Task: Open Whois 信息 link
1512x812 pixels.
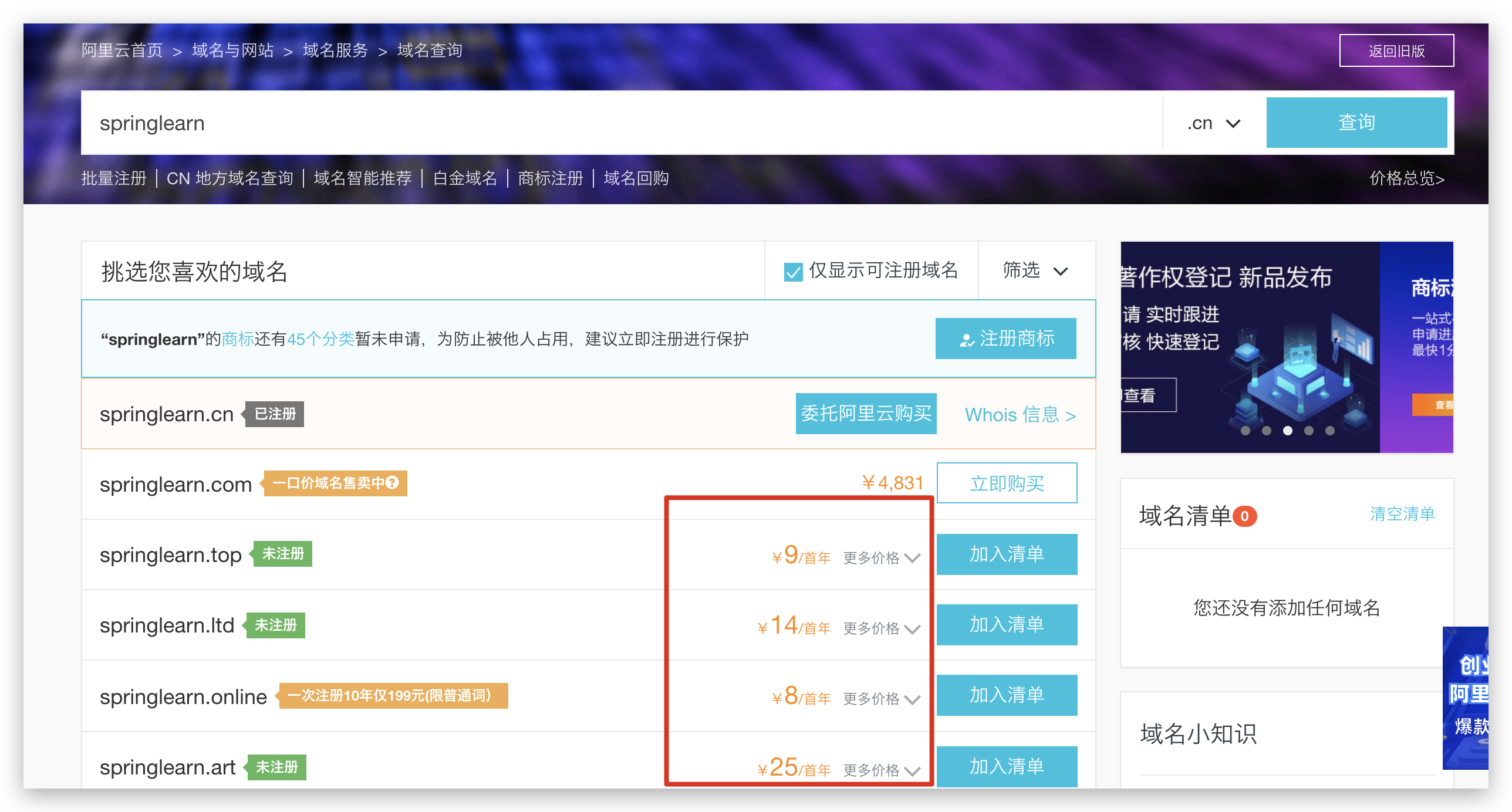Action: 1020,415
